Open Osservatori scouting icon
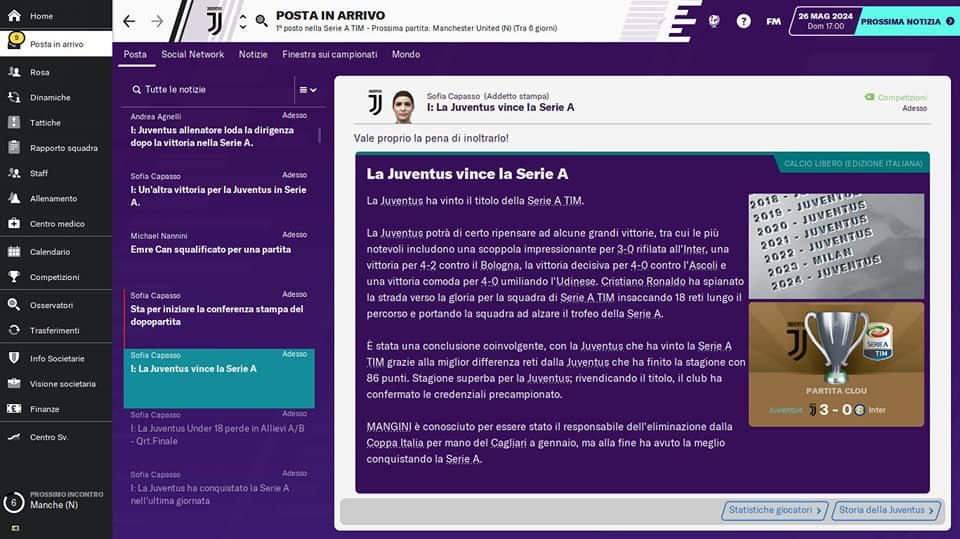Image resolution: width=960 pixels, height=539 pixels. pyautogui.click(x=14, y=304)
